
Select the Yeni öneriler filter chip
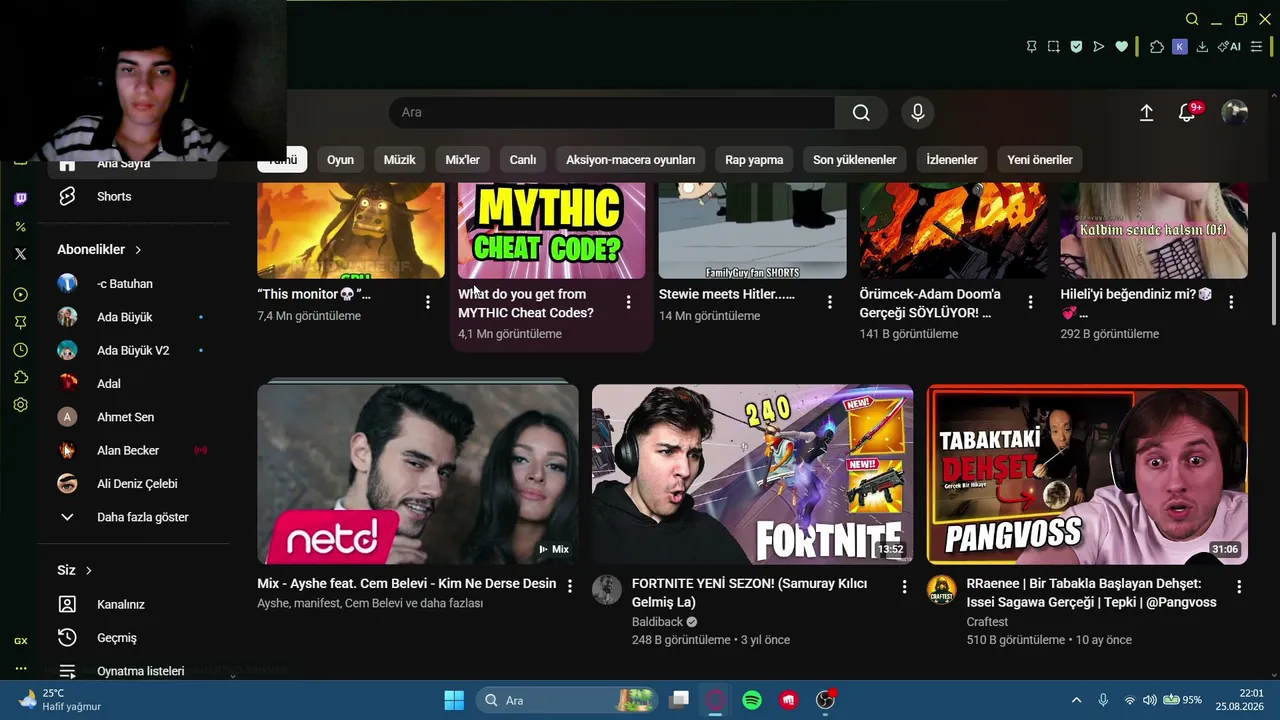point(1040,160)
